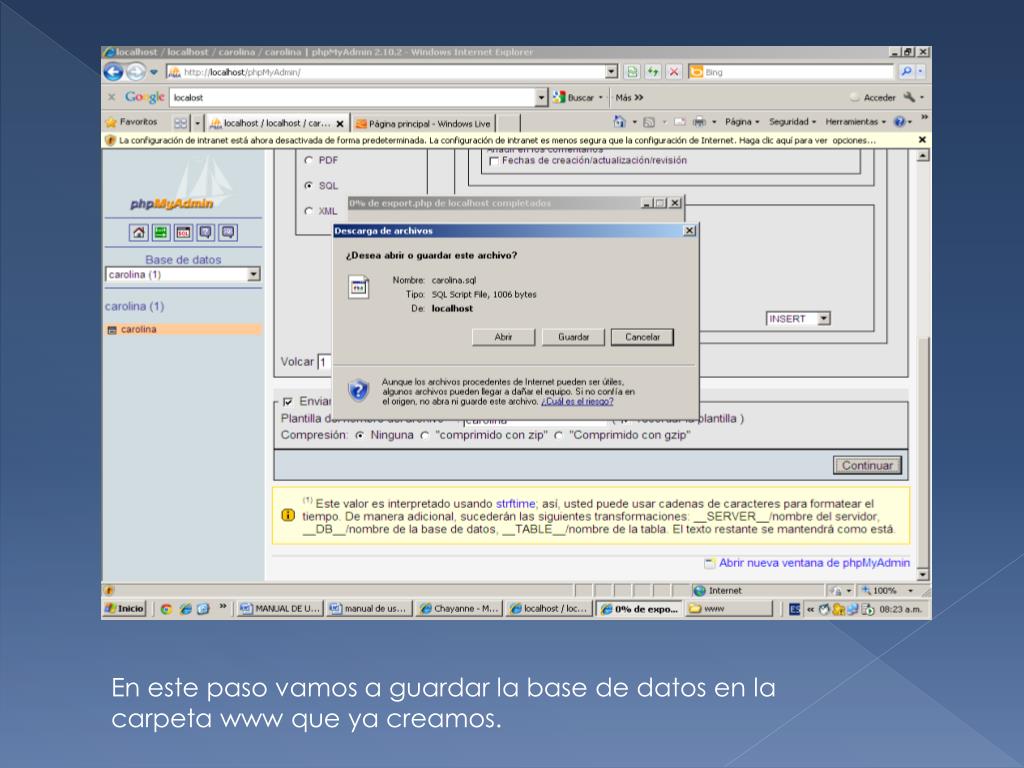Click the carolina table icon in sidebar
Screen dimensions: 1024x768
pos(112,330)
